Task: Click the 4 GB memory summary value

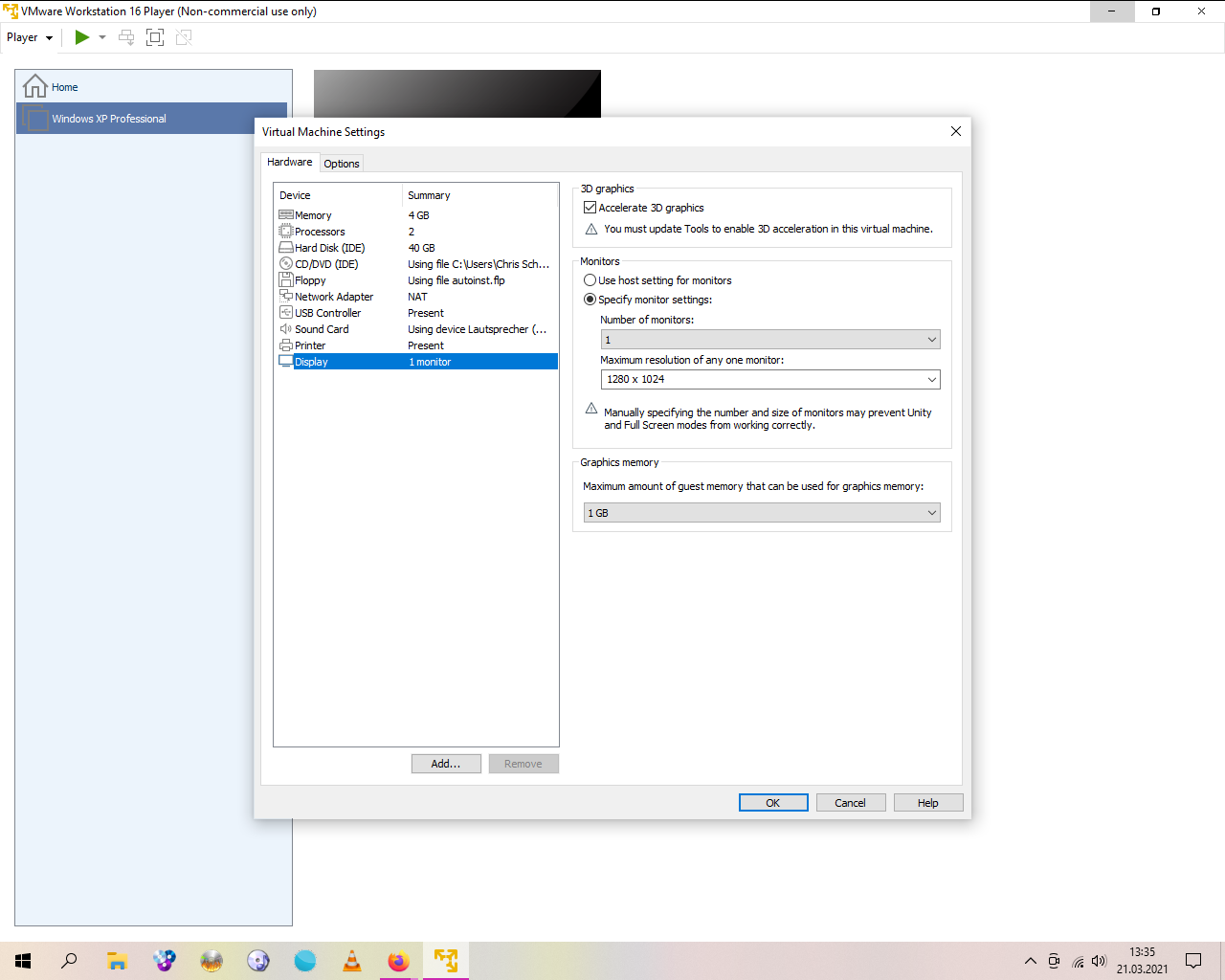Action: (419, 215)
